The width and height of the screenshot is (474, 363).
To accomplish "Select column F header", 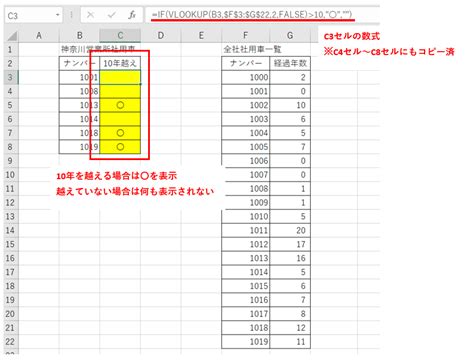I will point(246,35).
